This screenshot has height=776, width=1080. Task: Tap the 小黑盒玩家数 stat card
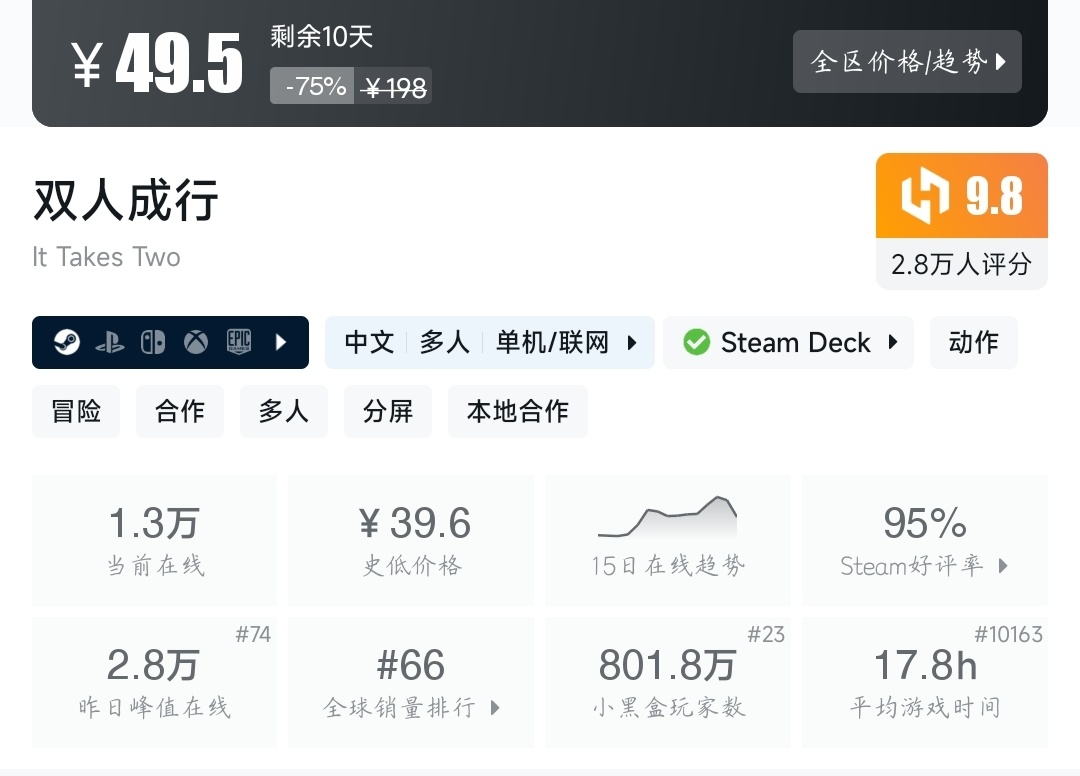coord(667,683)
